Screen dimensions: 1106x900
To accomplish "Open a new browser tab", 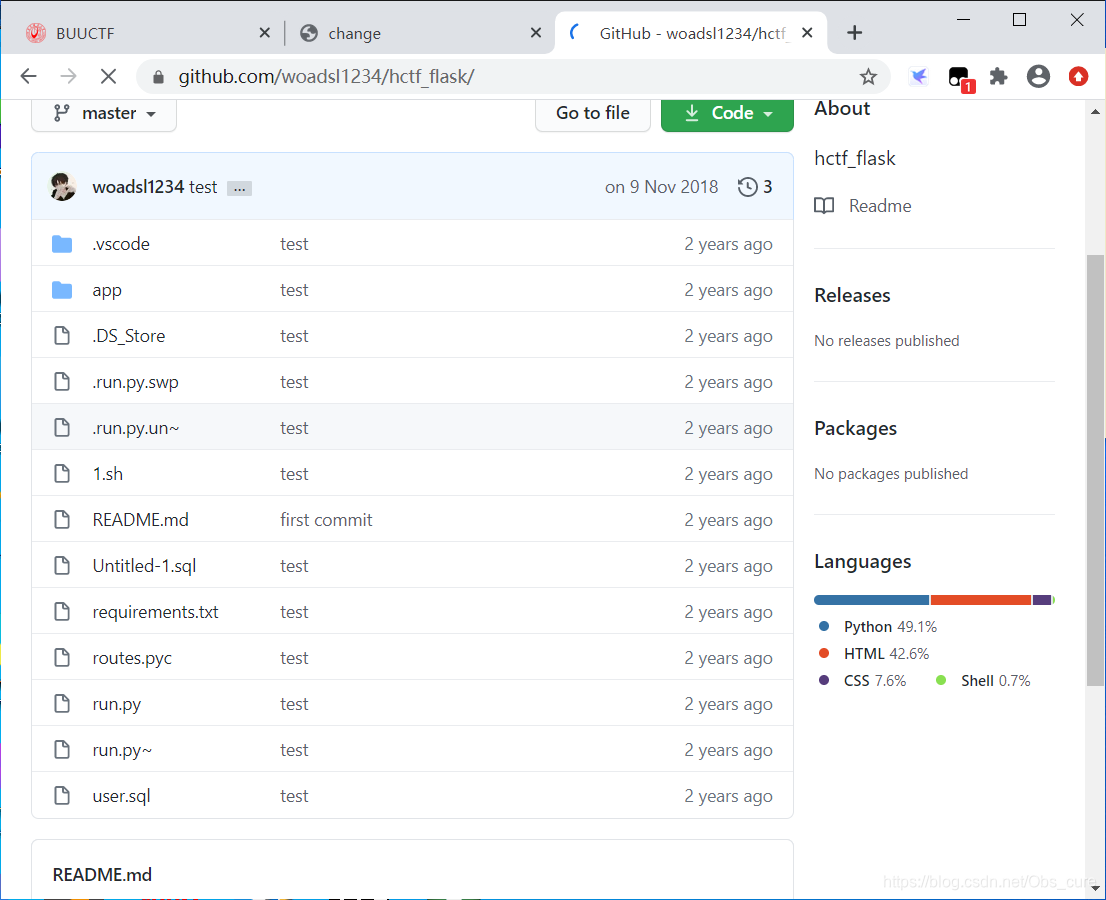I will coord(854,33).
